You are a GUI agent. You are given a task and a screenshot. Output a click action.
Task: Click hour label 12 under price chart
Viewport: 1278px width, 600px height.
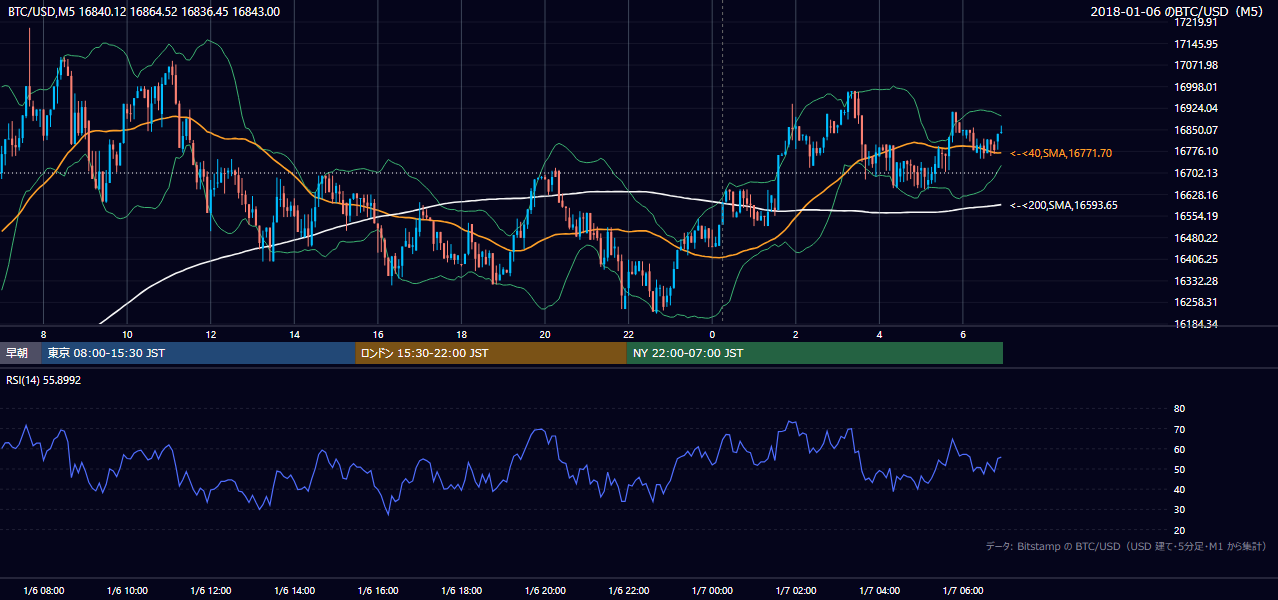click(211, 334)
